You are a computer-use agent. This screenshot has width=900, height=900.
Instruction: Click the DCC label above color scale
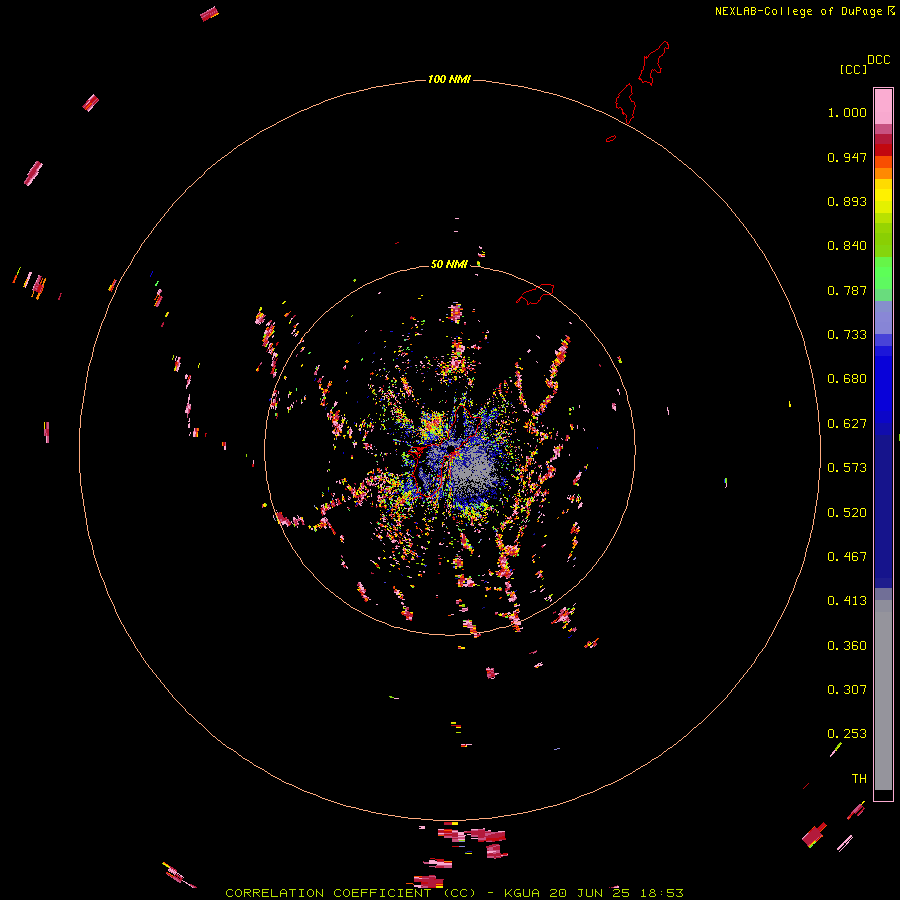(x=879, y=60)
